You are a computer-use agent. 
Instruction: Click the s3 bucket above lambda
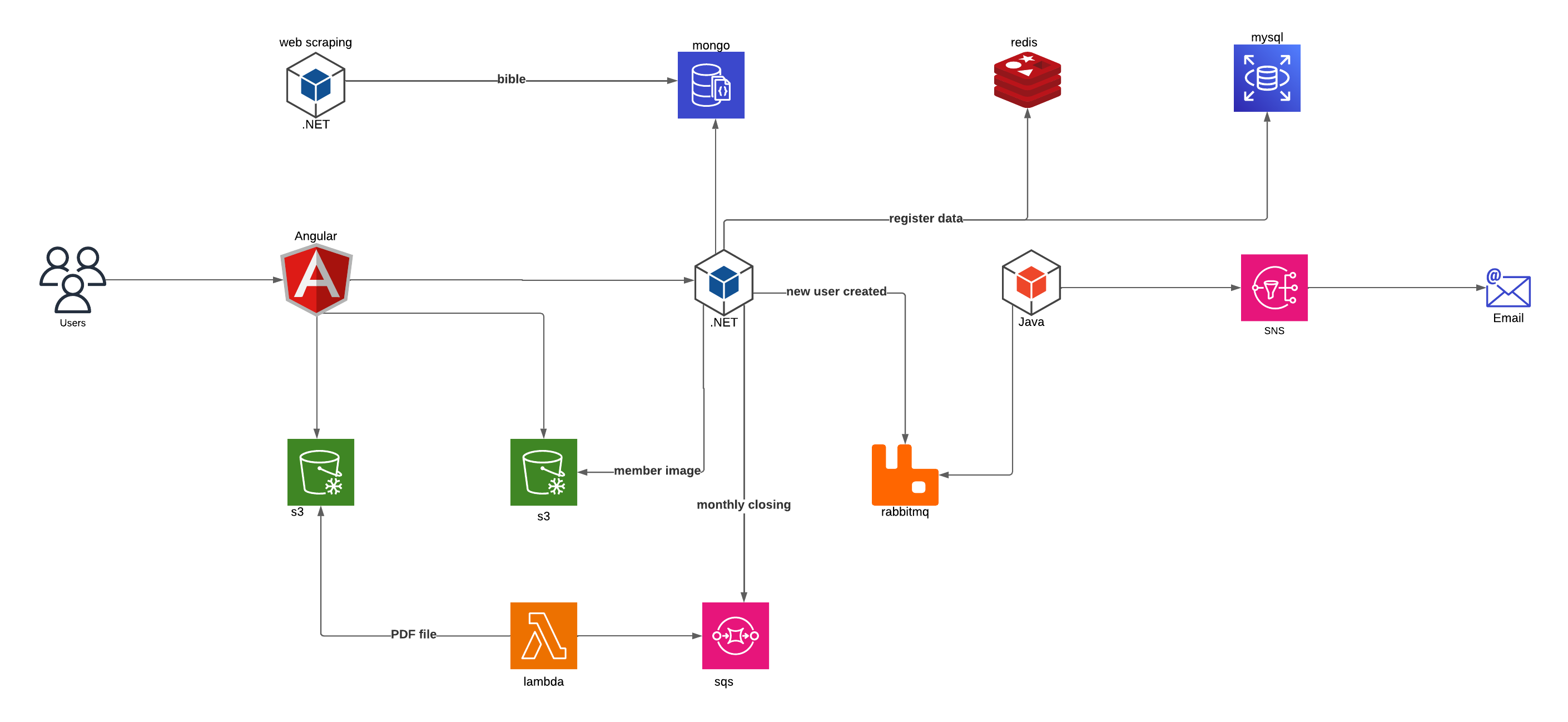point(320,472)
